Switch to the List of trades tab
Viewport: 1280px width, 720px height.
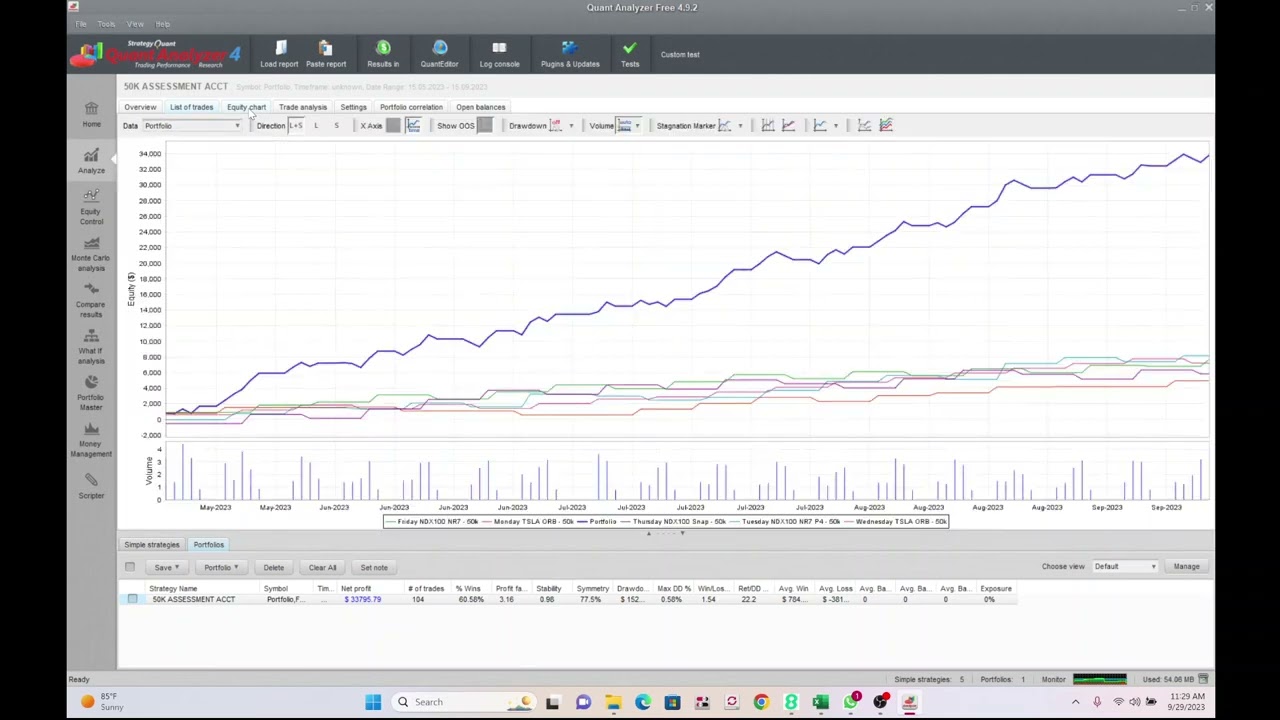point(191,107)
